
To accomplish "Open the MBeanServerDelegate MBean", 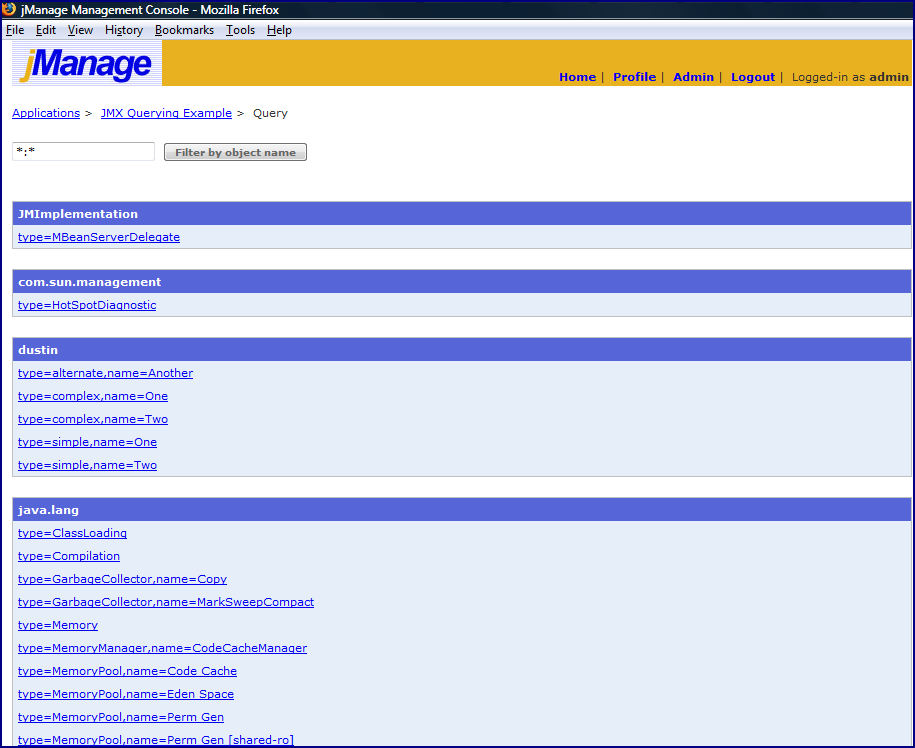I will click(x=97, y=237).
